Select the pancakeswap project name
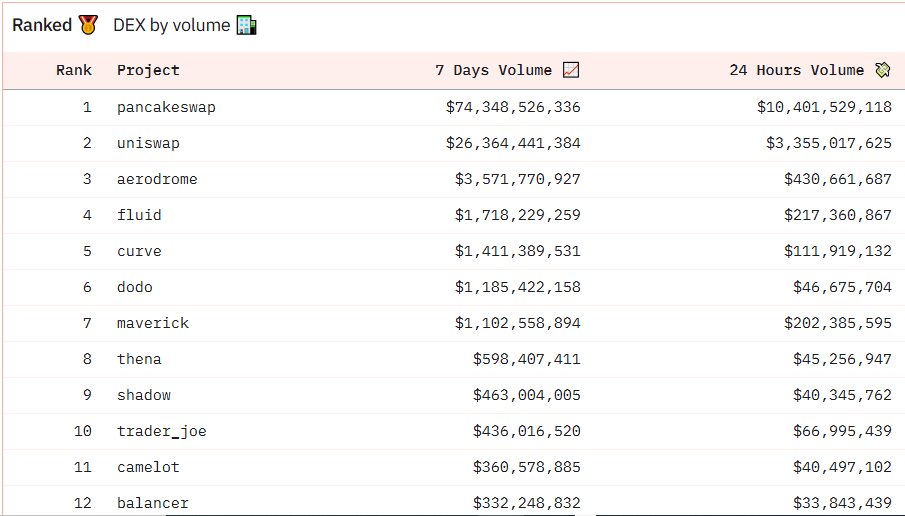This screenshot has width=905, height=516. (x=166, y=107)
